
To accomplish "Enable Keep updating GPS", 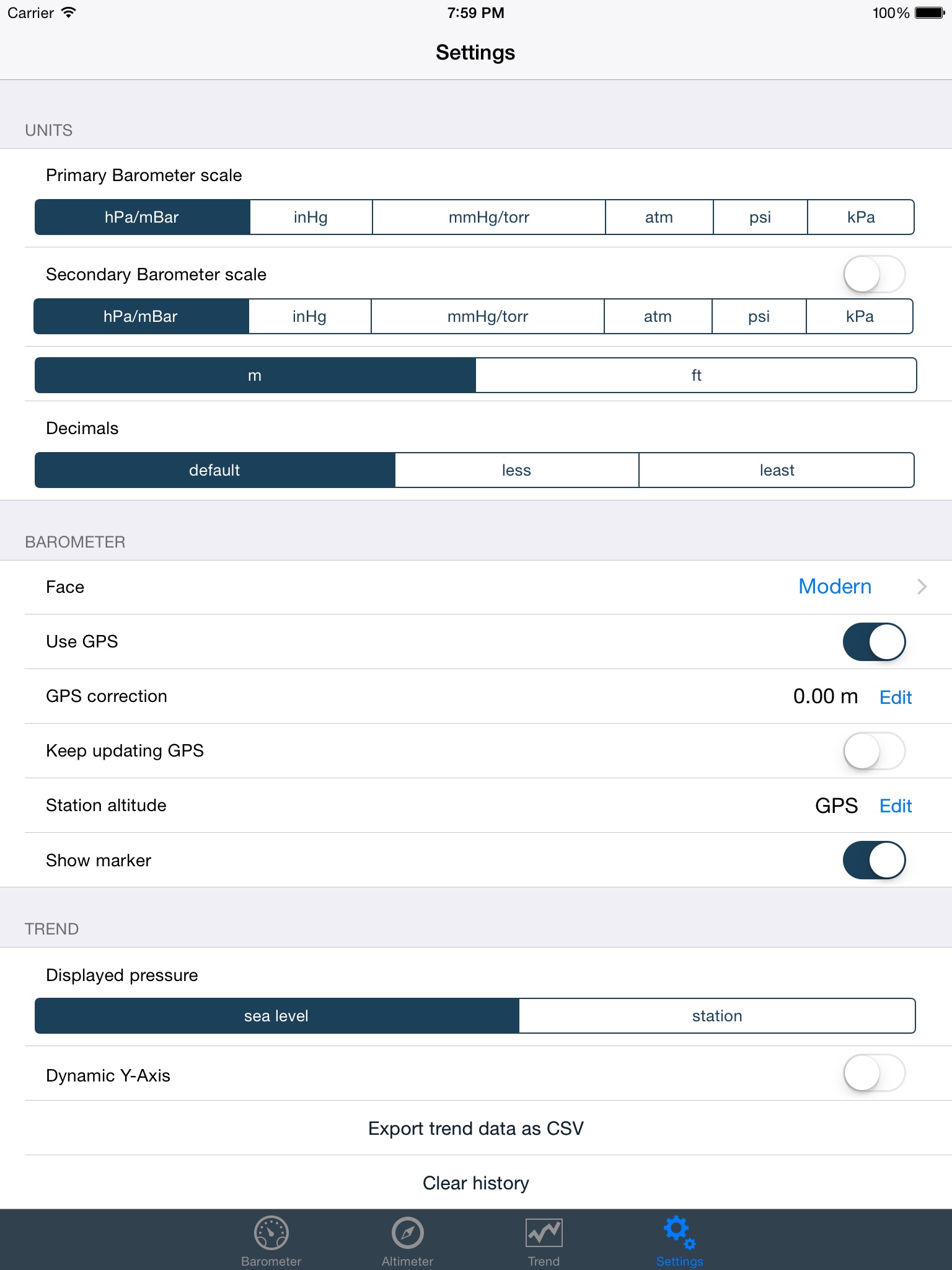I will click(874, 751).
